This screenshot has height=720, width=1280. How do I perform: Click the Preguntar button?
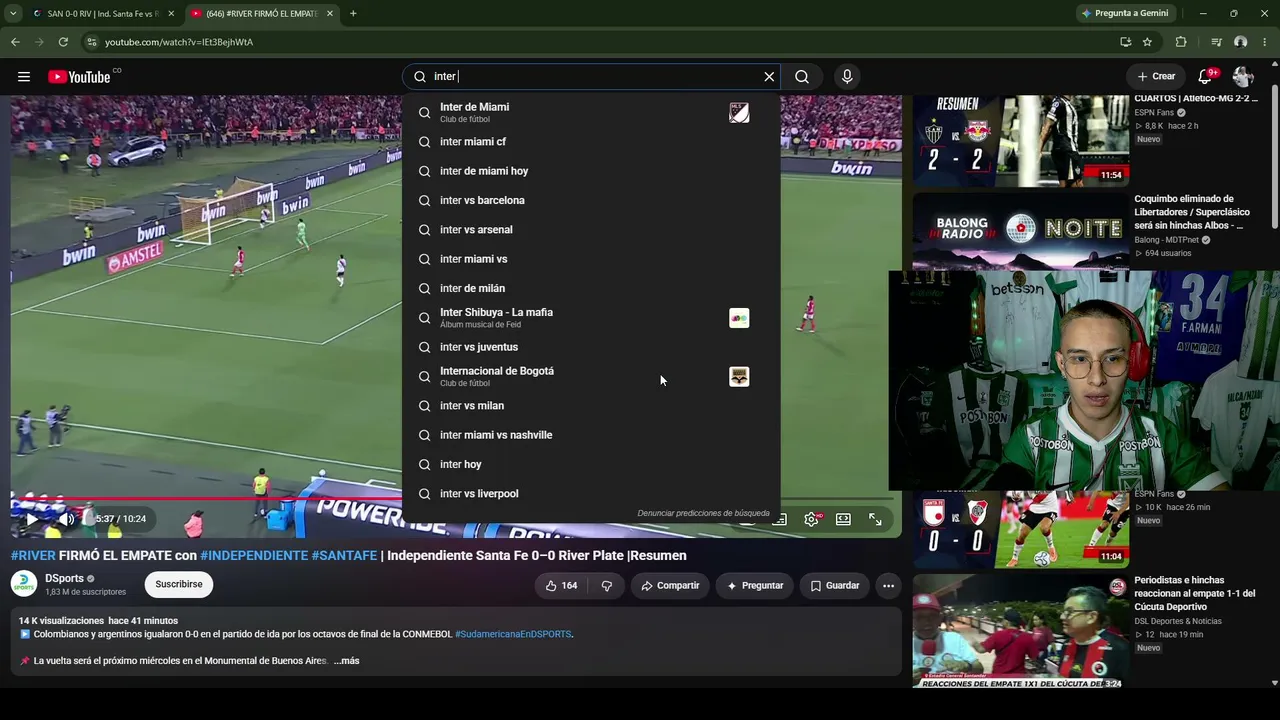click(755, 586)
